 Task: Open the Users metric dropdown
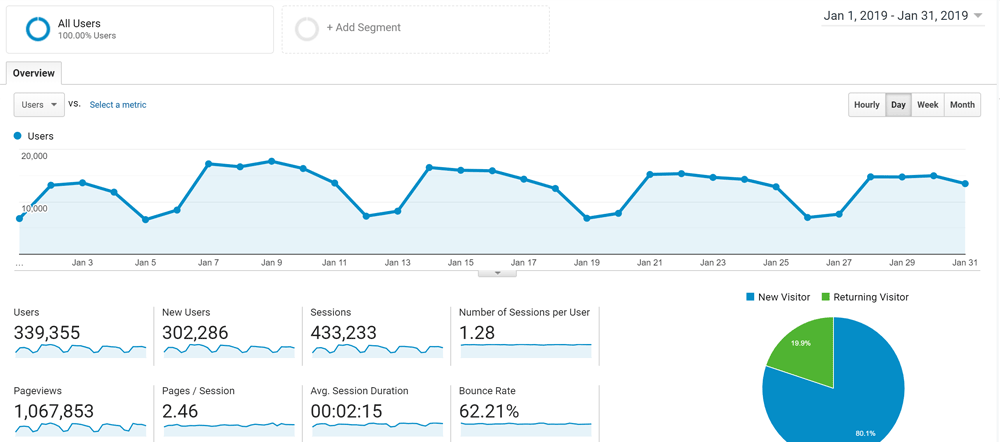(x=39, y=105)
